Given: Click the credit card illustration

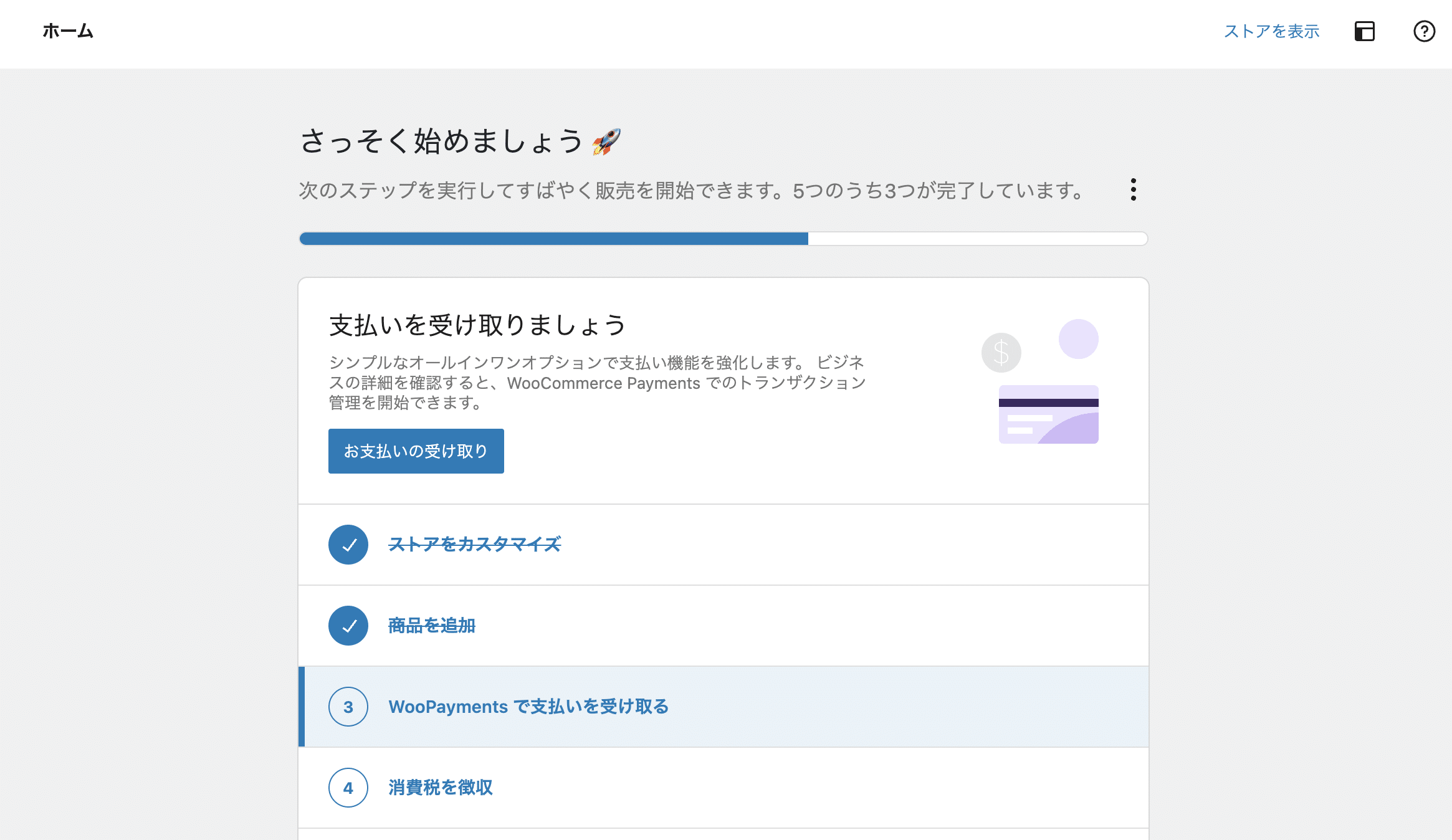Looking at the screenshot, I should click(x=1048, y=413).
